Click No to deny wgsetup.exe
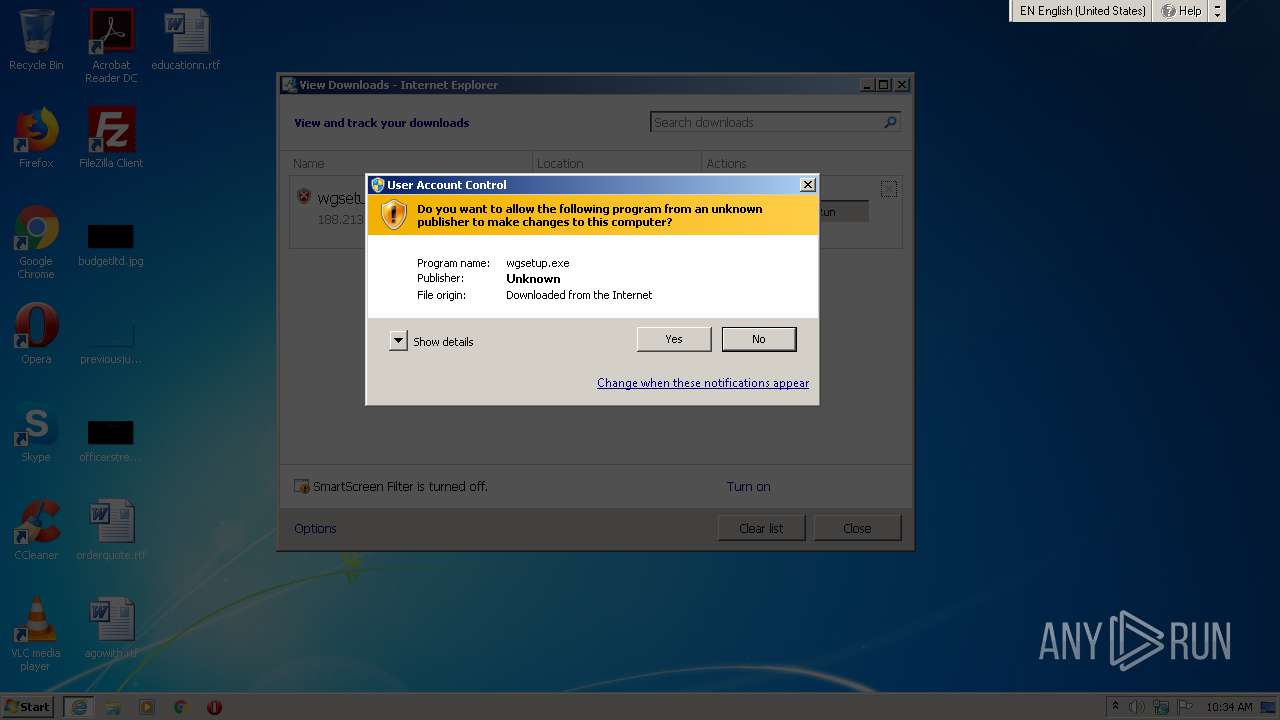Viewport: 1280px width, 720px height. [758, 339]
